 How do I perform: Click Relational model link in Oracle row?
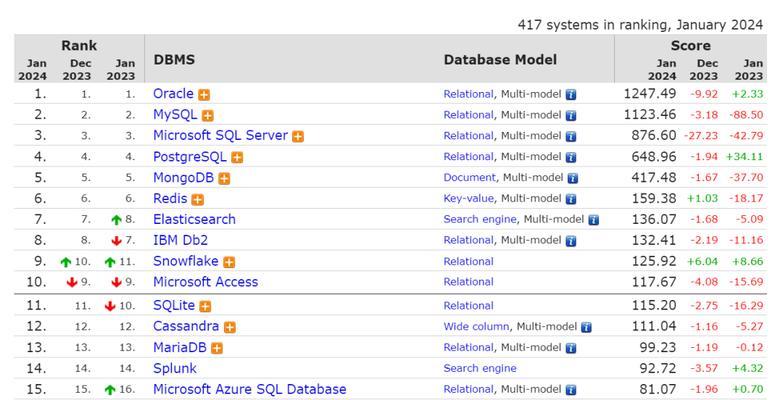click(468, 94)
